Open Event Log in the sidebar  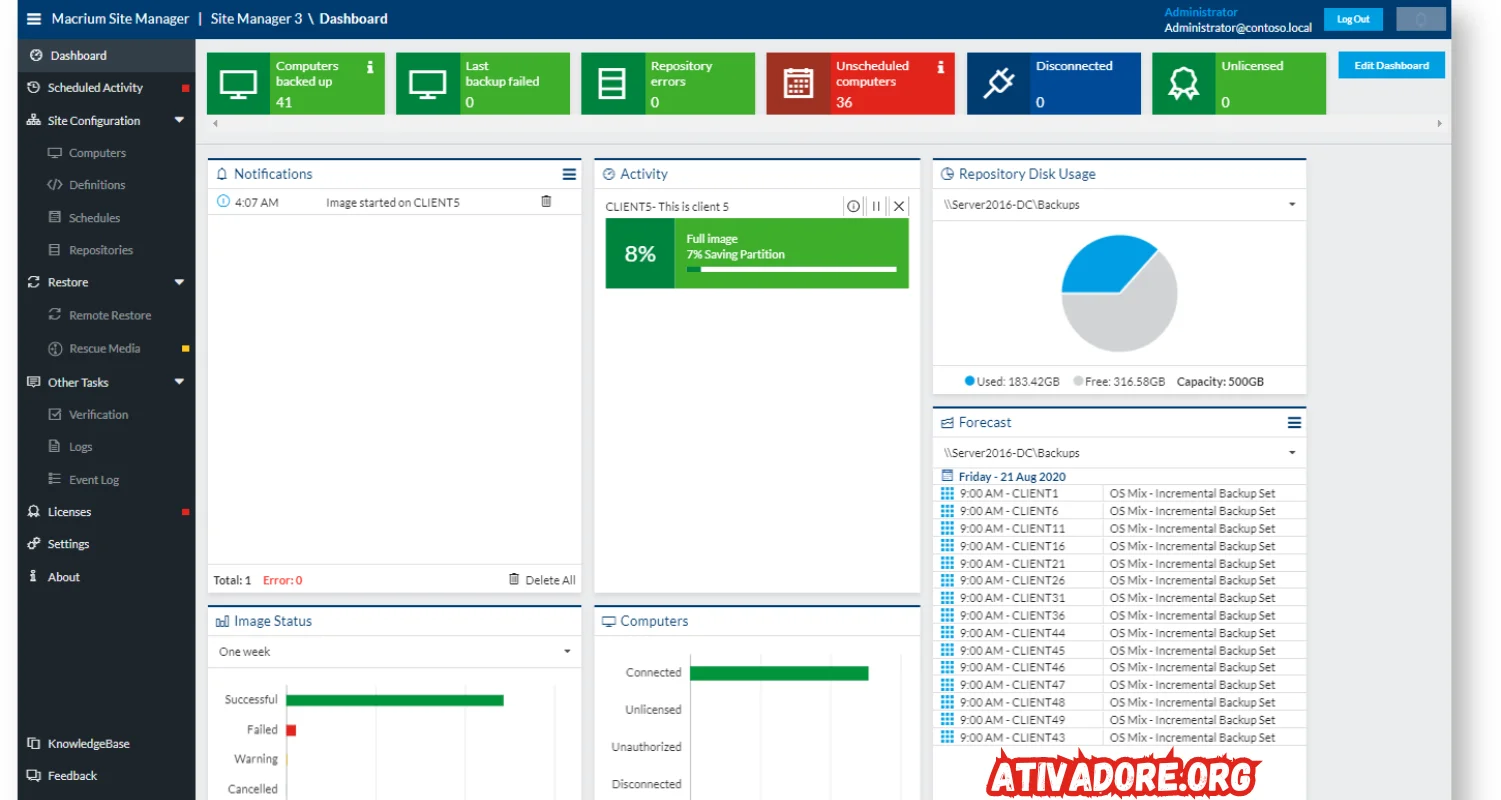(94, 480)
